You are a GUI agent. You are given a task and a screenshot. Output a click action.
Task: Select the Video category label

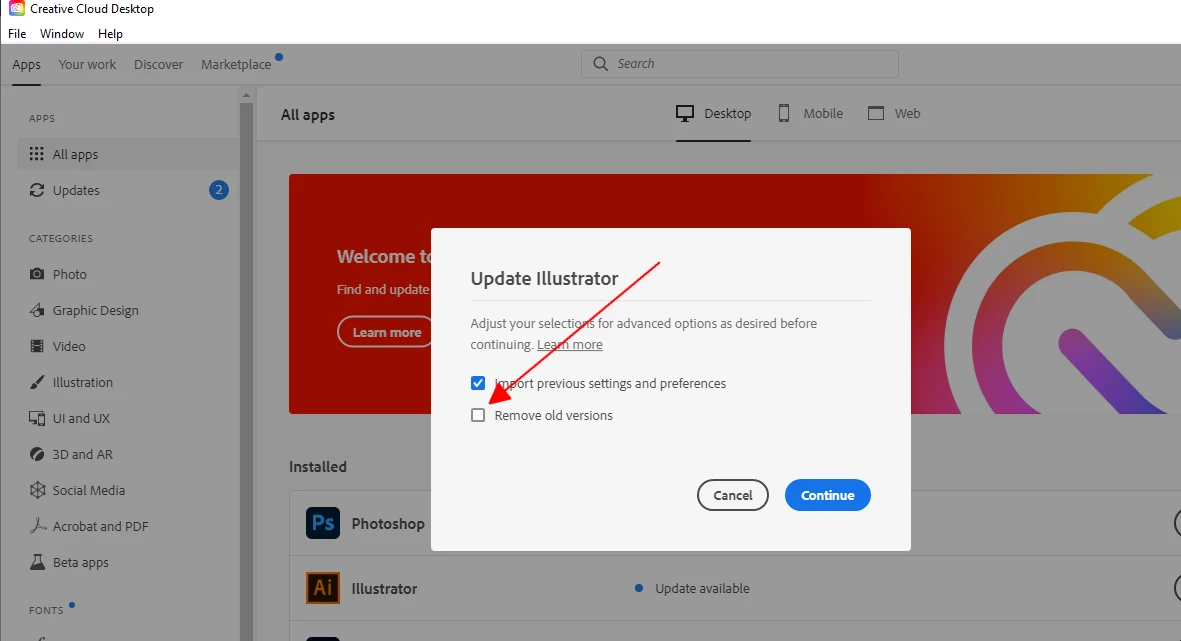pyautogui.click(x=69, y=346)
